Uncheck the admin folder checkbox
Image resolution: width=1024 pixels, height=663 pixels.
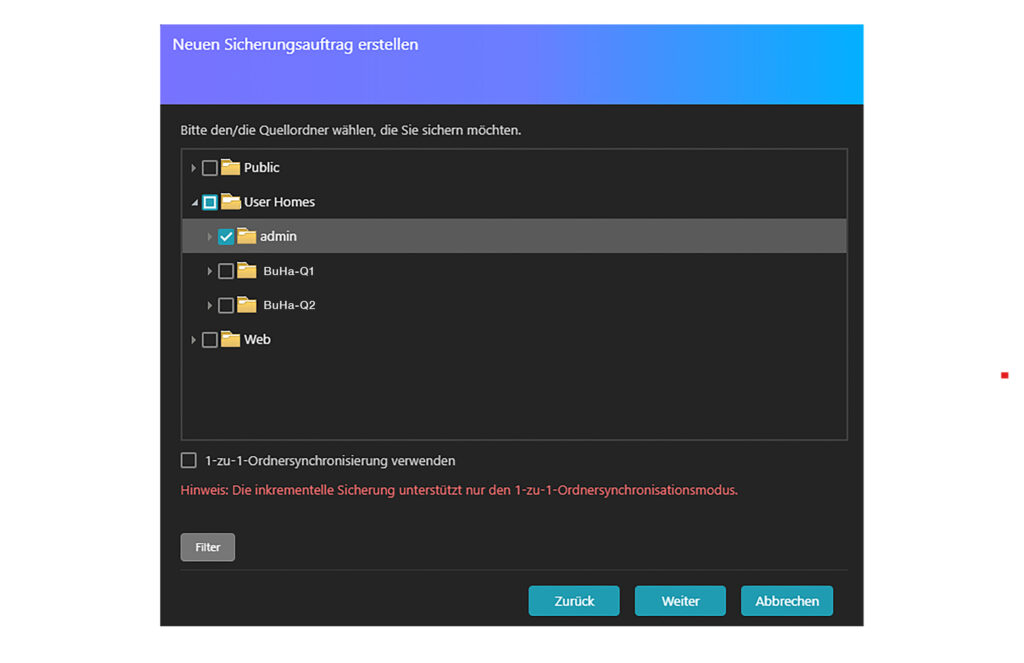click(x=226, y=236)
